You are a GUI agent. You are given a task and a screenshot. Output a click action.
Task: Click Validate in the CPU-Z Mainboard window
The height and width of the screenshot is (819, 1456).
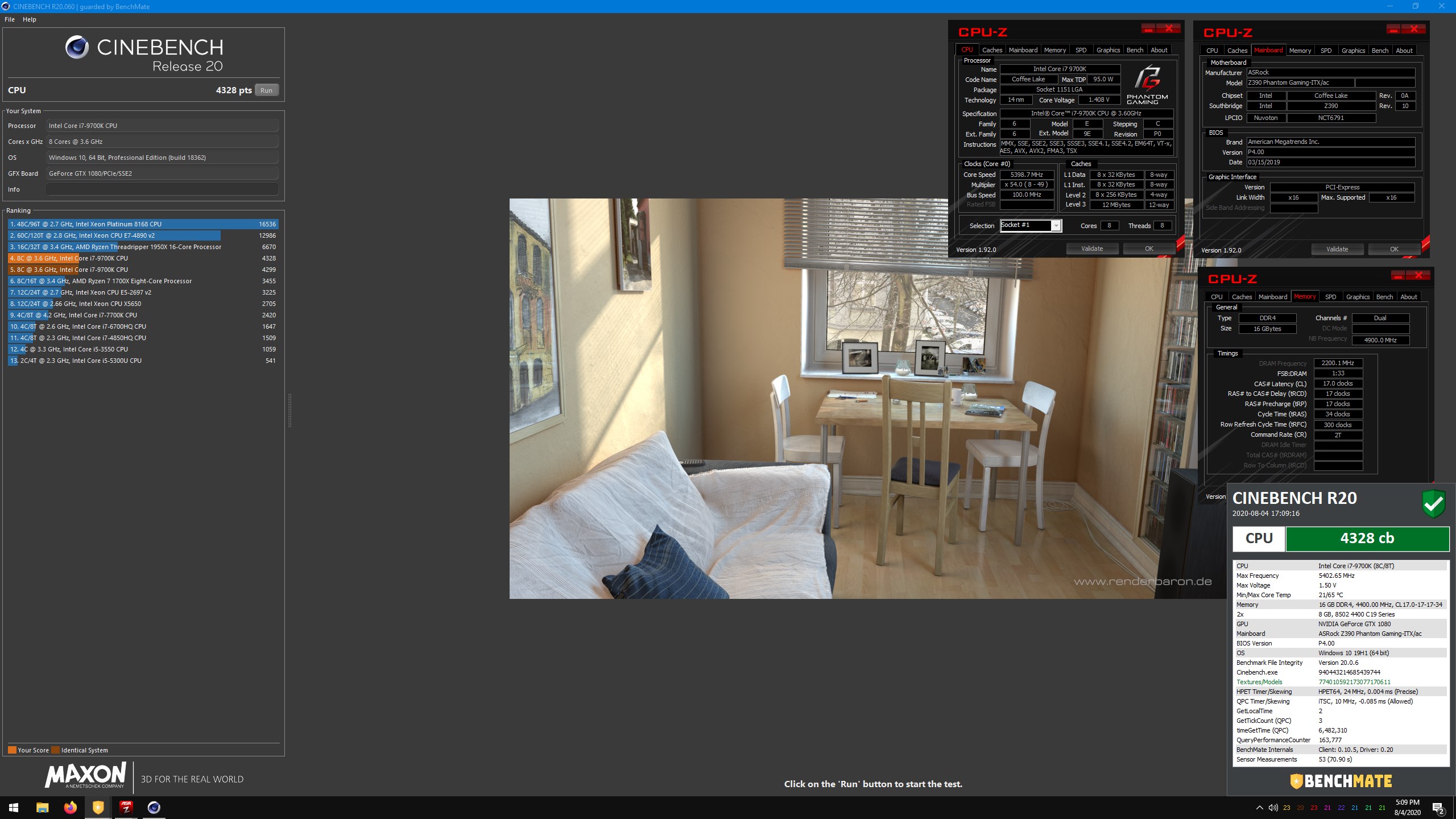1337,250
